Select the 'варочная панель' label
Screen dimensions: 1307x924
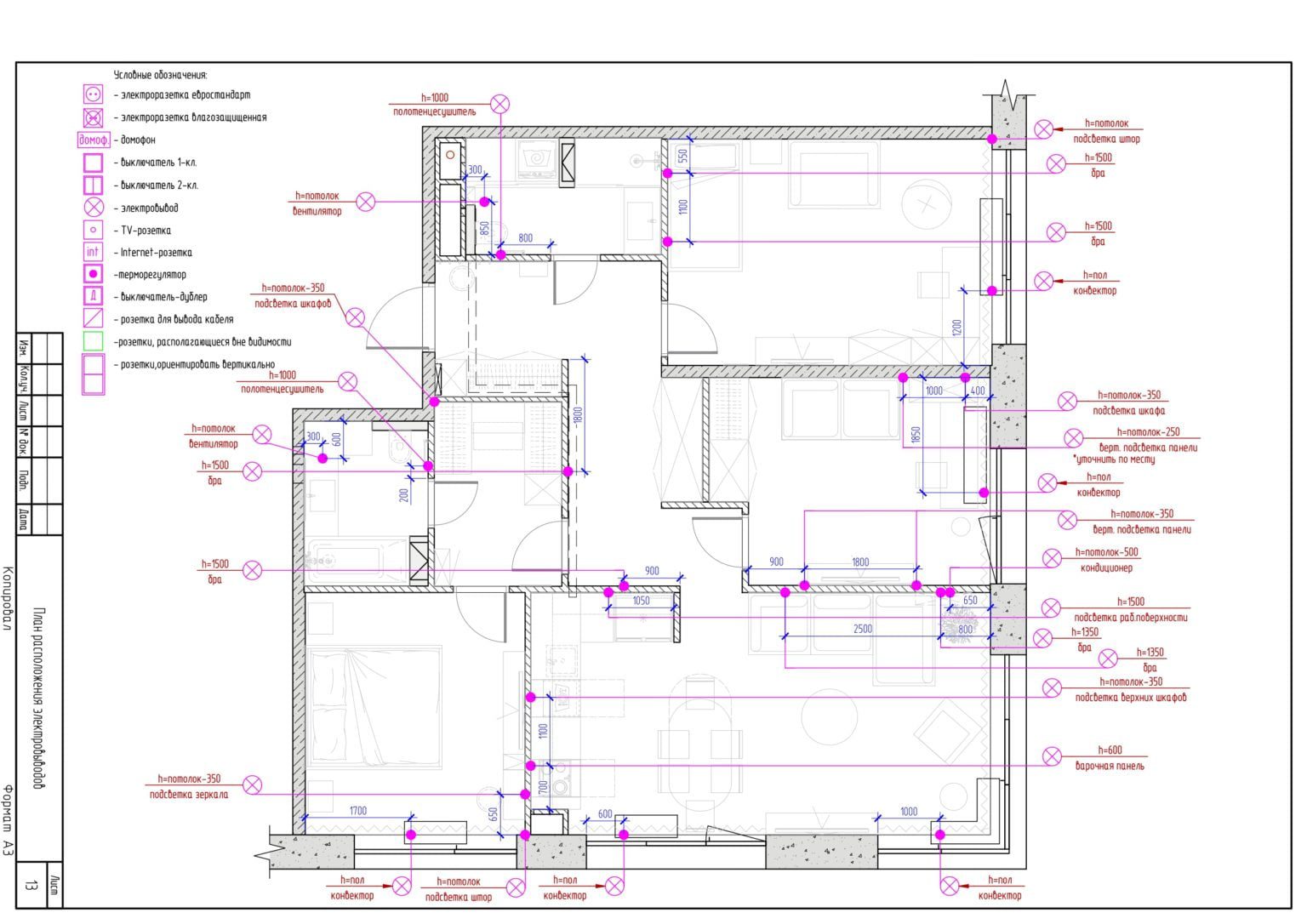[x=1110, y=766]
